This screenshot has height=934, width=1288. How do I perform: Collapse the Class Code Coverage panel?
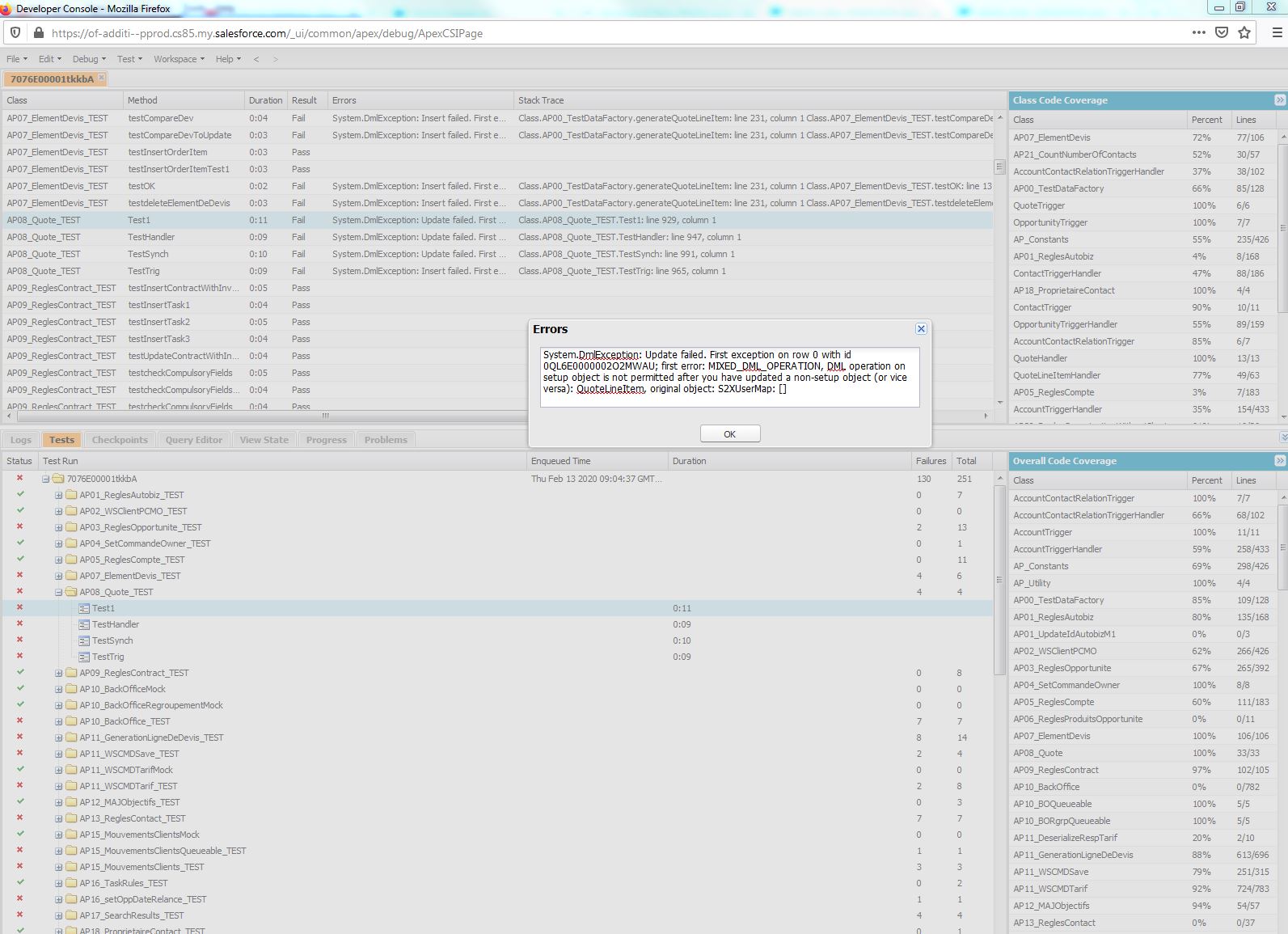(x=1279, y=100)
